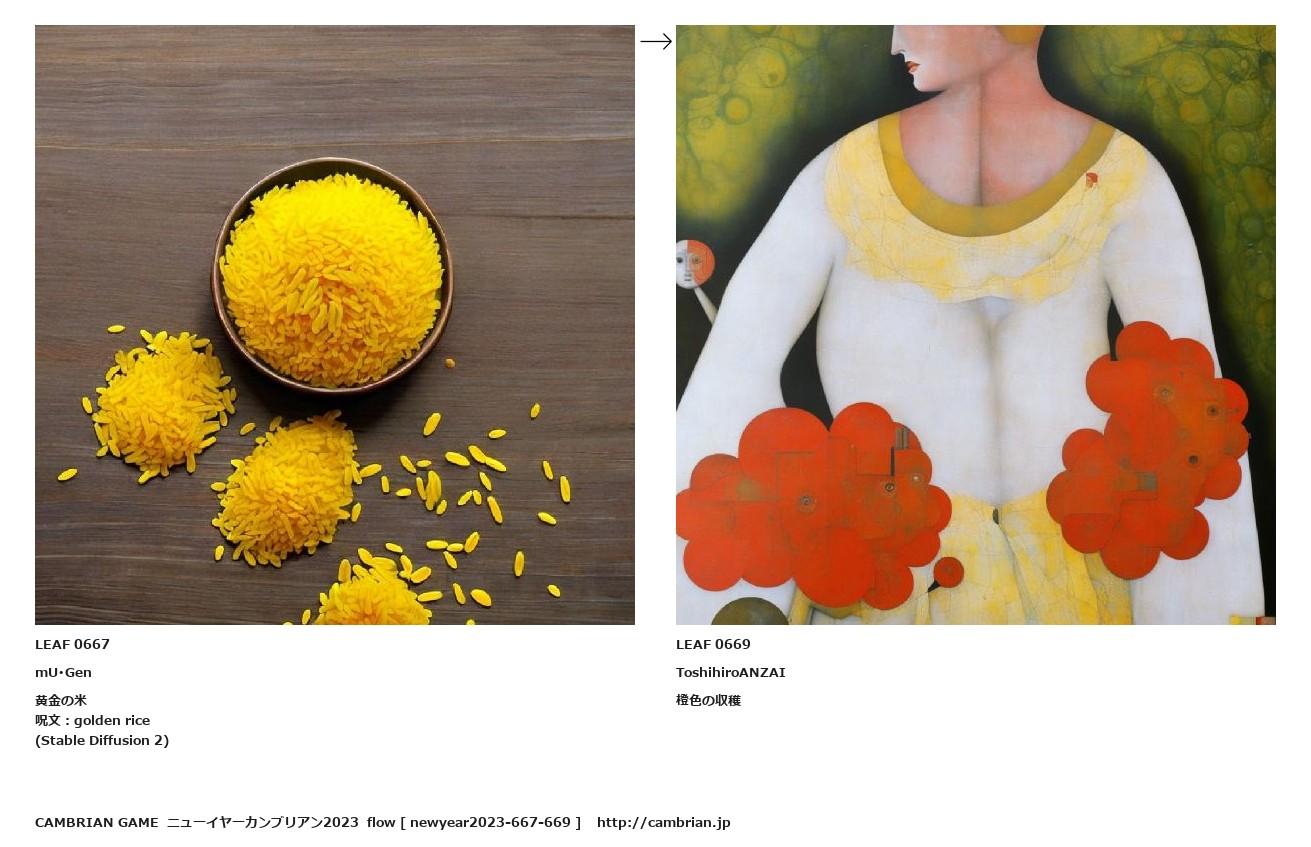Click the arrow between the two images

[x=656, y=42]
